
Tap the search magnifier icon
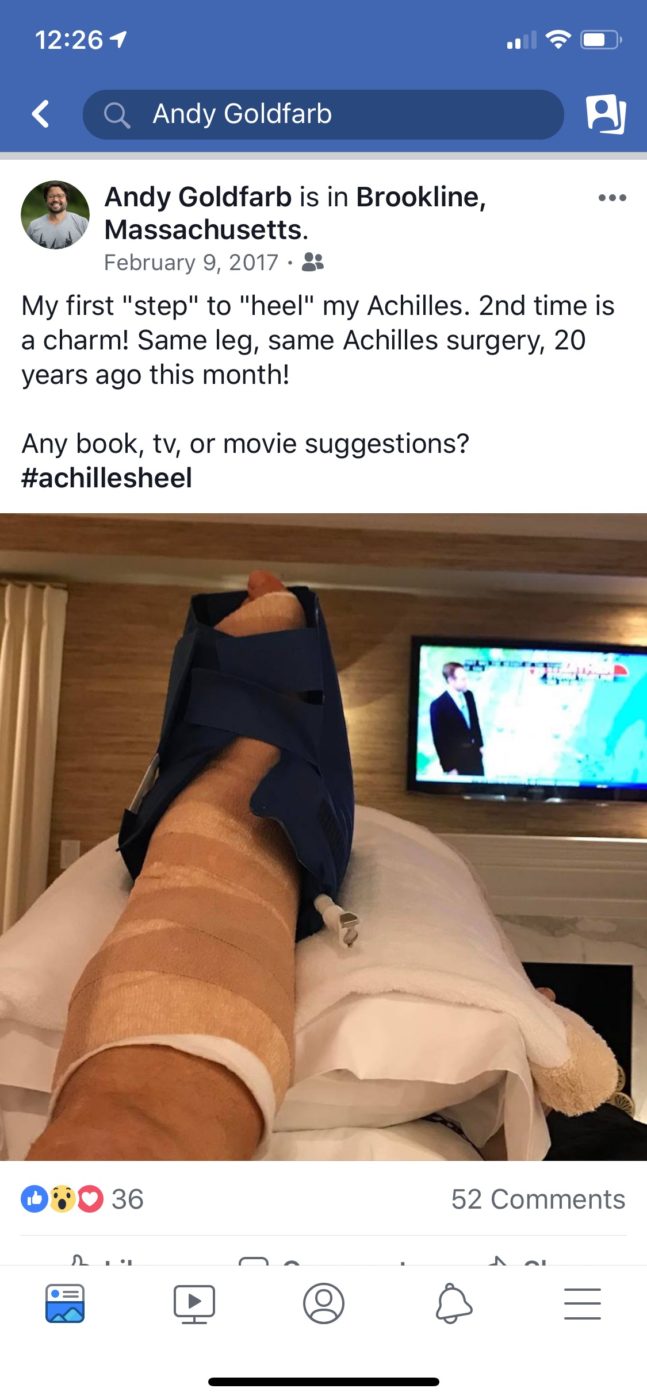pos(117,116)
